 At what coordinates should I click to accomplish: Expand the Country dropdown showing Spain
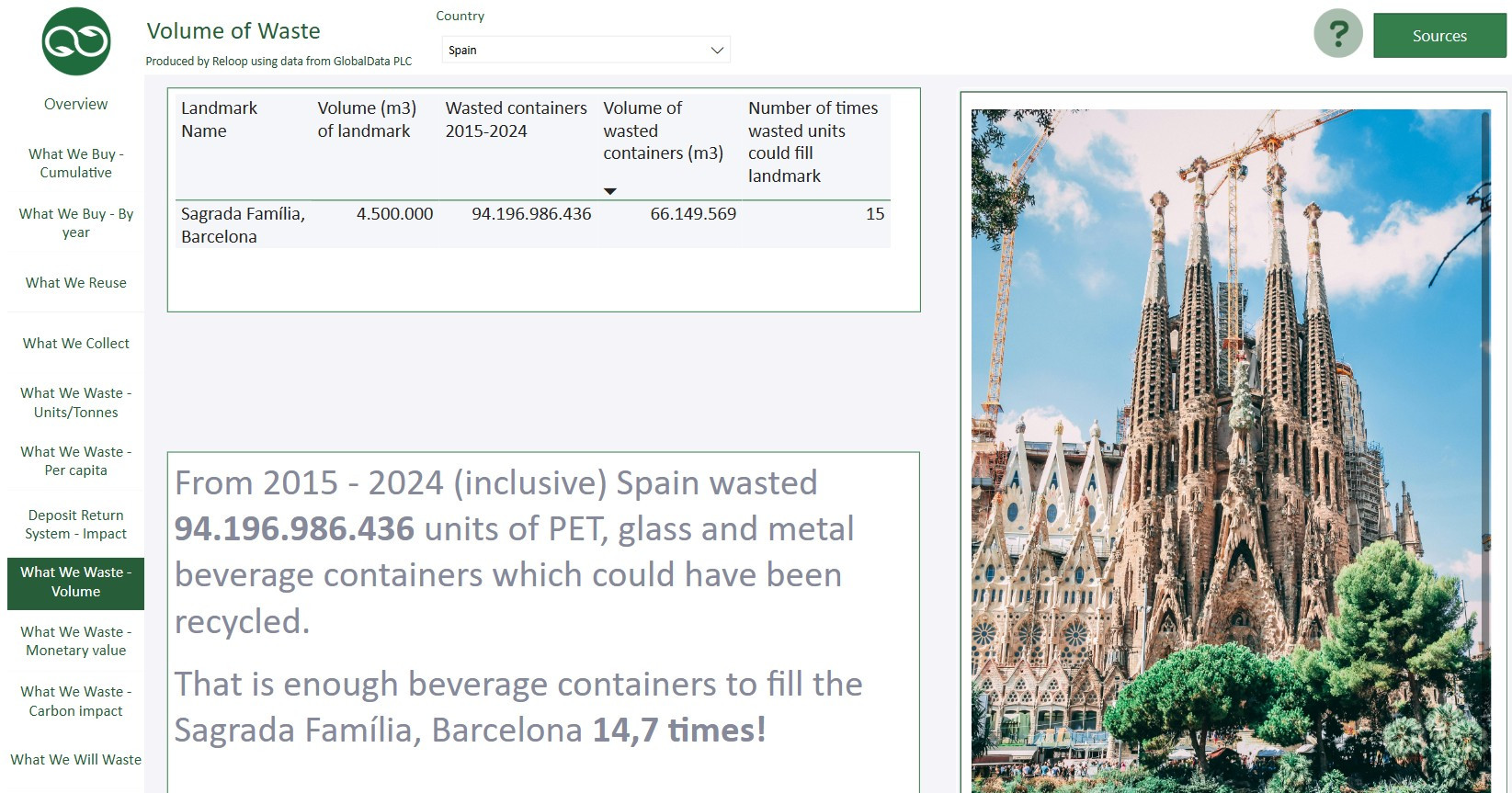(x=585, y=50)
